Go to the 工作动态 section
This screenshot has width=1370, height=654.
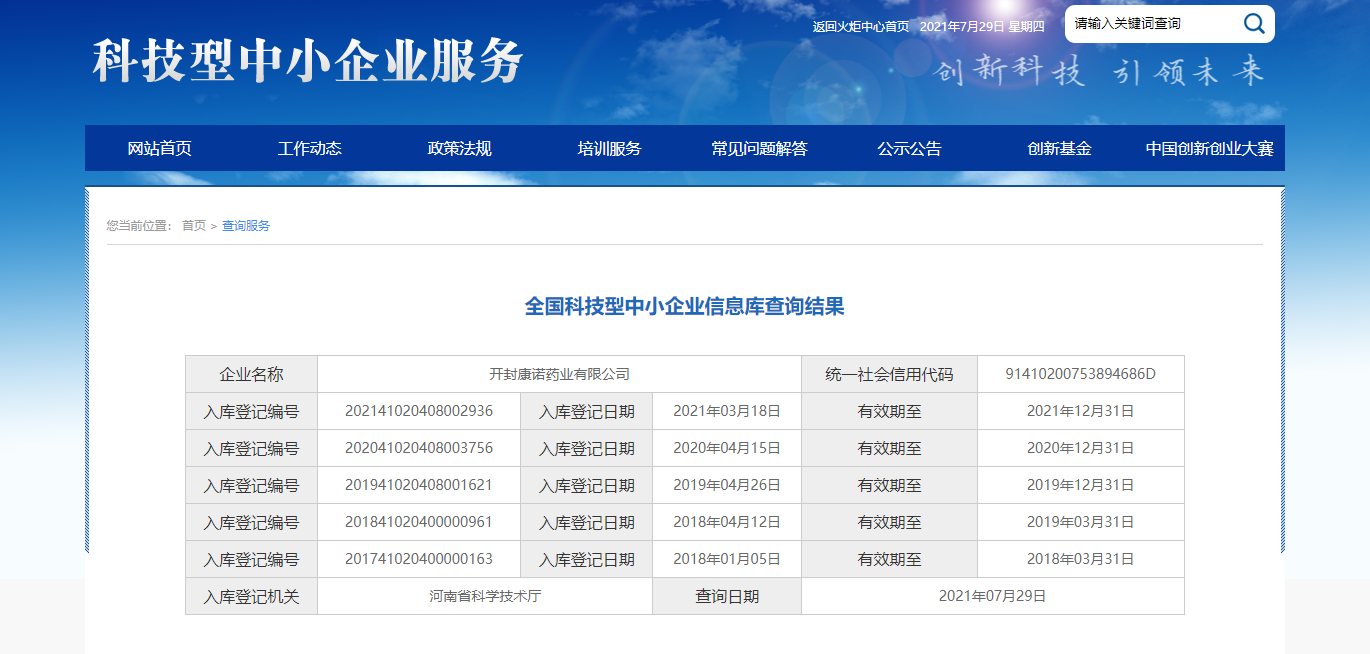(310, 149)
